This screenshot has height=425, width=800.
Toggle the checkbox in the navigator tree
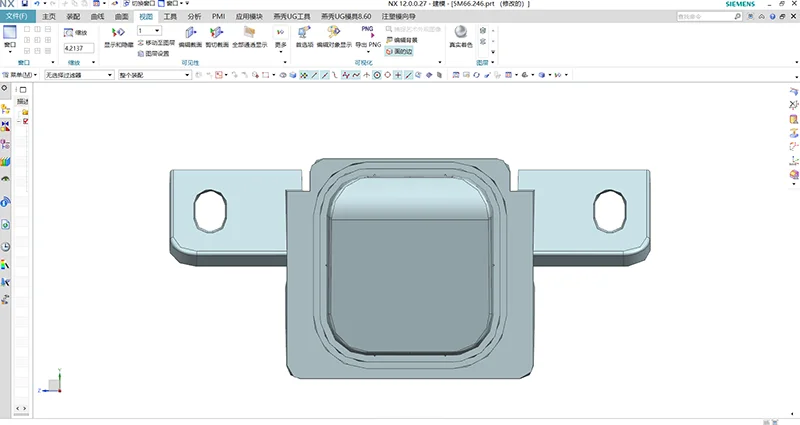pyautogui.click(x=25, y=121)
